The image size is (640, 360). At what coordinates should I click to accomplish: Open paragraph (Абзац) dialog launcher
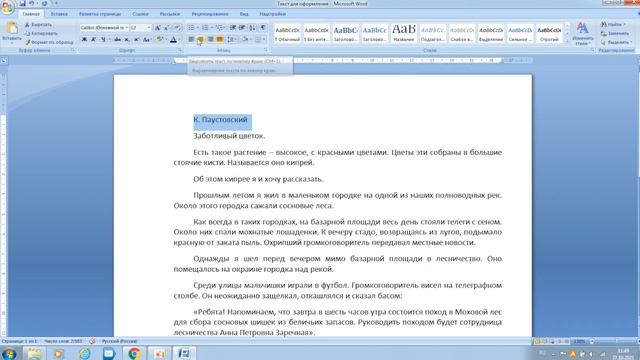point(266,50)
